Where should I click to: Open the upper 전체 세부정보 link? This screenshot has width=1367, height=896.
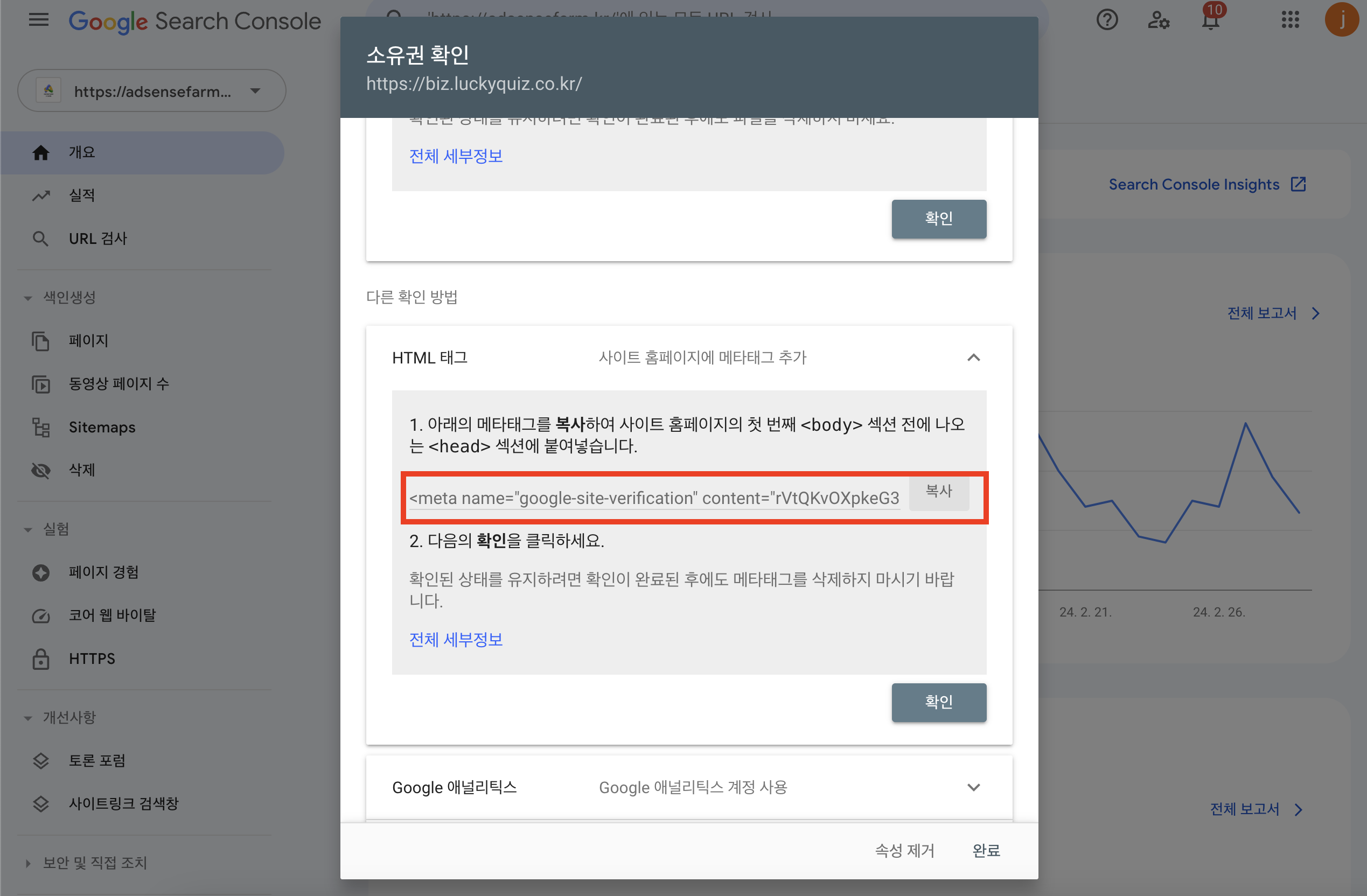(x=456, y=156)
